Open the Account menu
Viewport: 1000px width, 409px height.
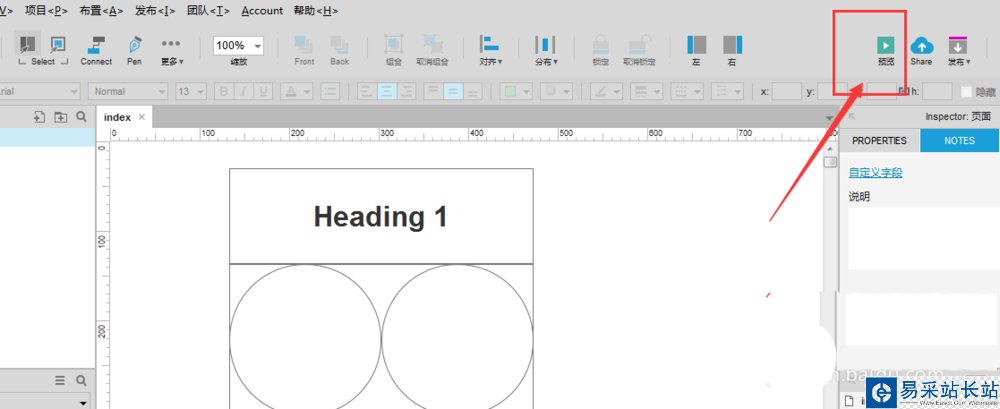262,11
